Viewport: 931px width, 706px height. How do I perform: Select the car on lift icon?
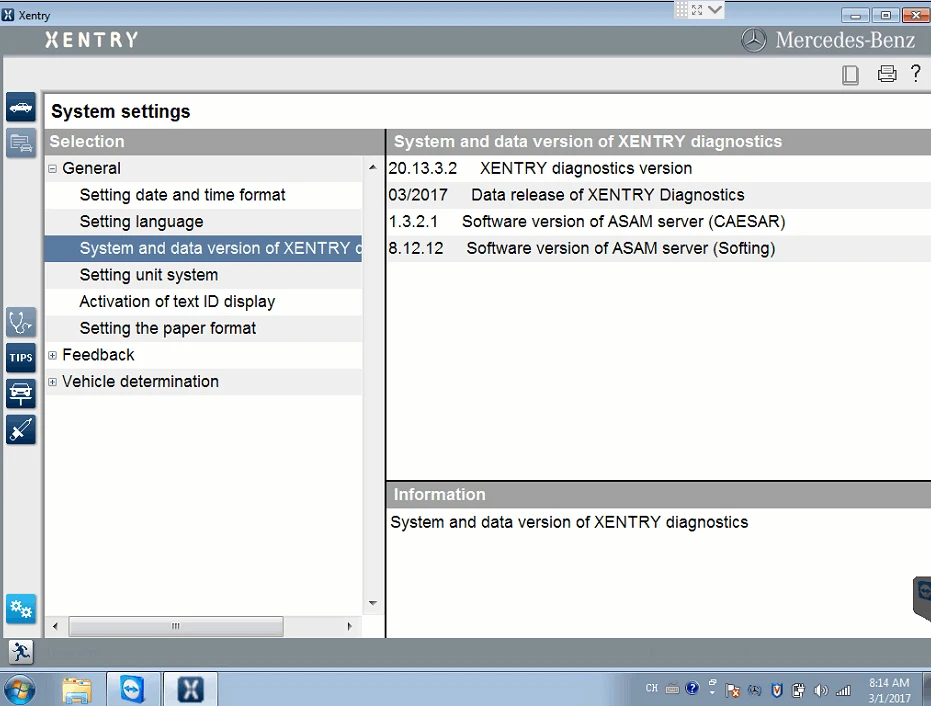tap(21, 394)
